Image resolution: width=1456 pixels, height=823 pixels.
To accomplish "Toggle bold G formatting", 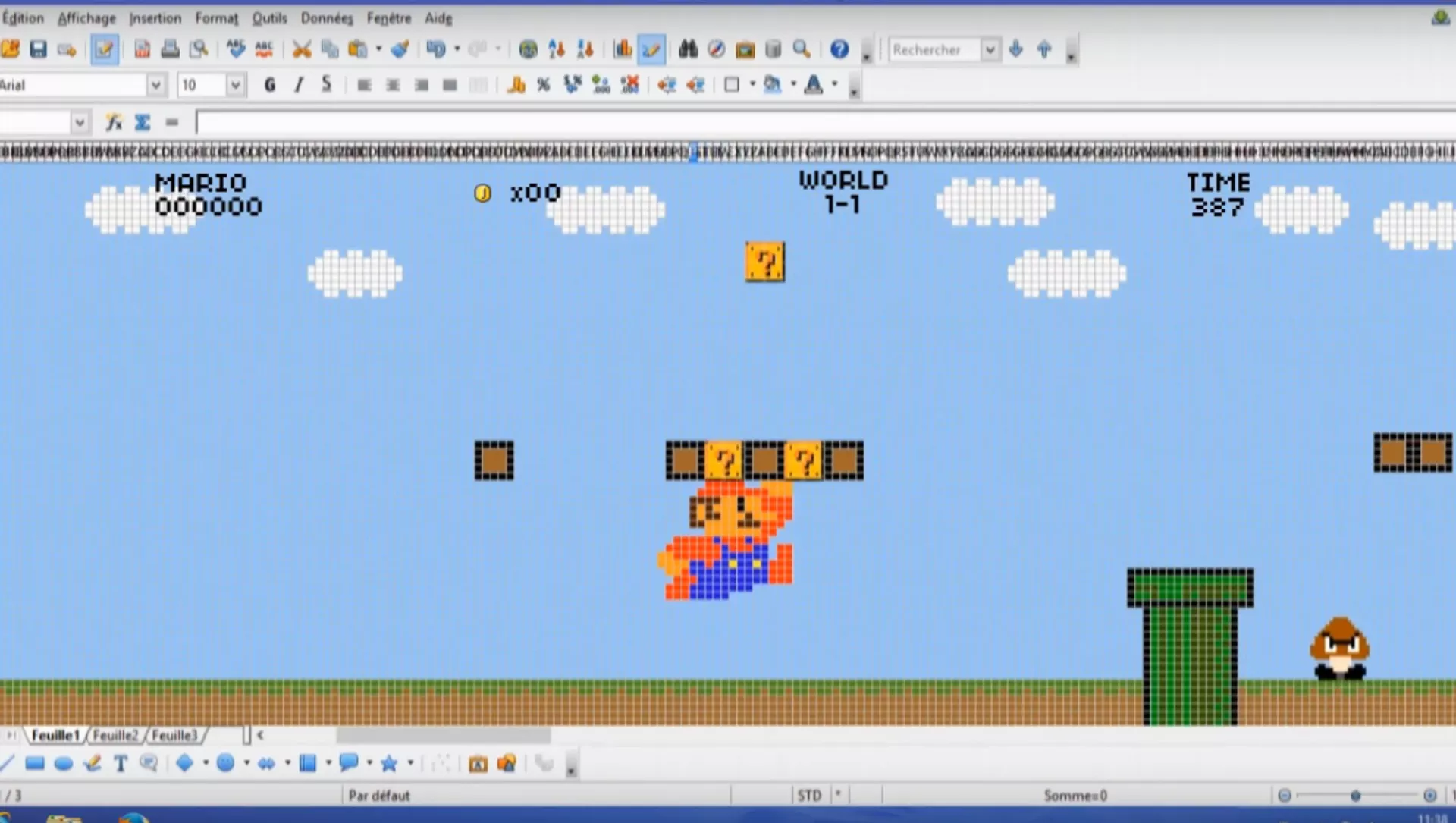I will coord(269,85).
